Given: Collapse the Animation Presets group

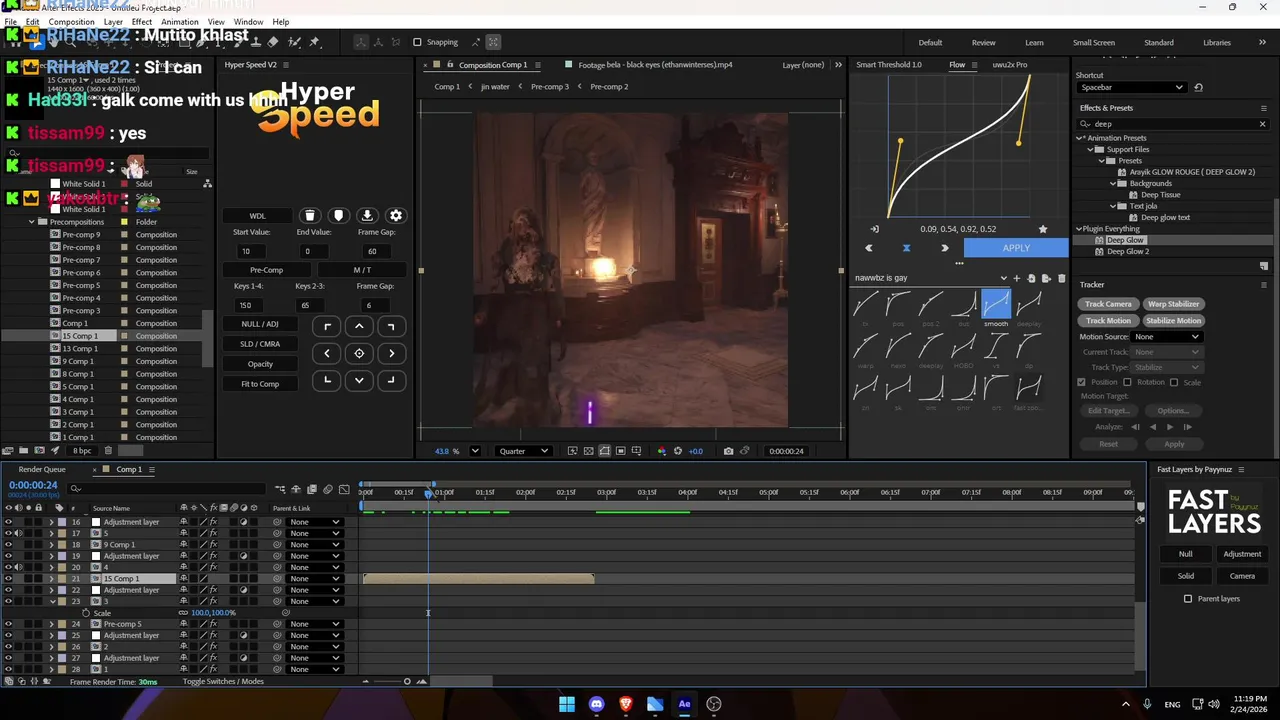Looking at the screenshot, I should click(x=1079, y=138).
